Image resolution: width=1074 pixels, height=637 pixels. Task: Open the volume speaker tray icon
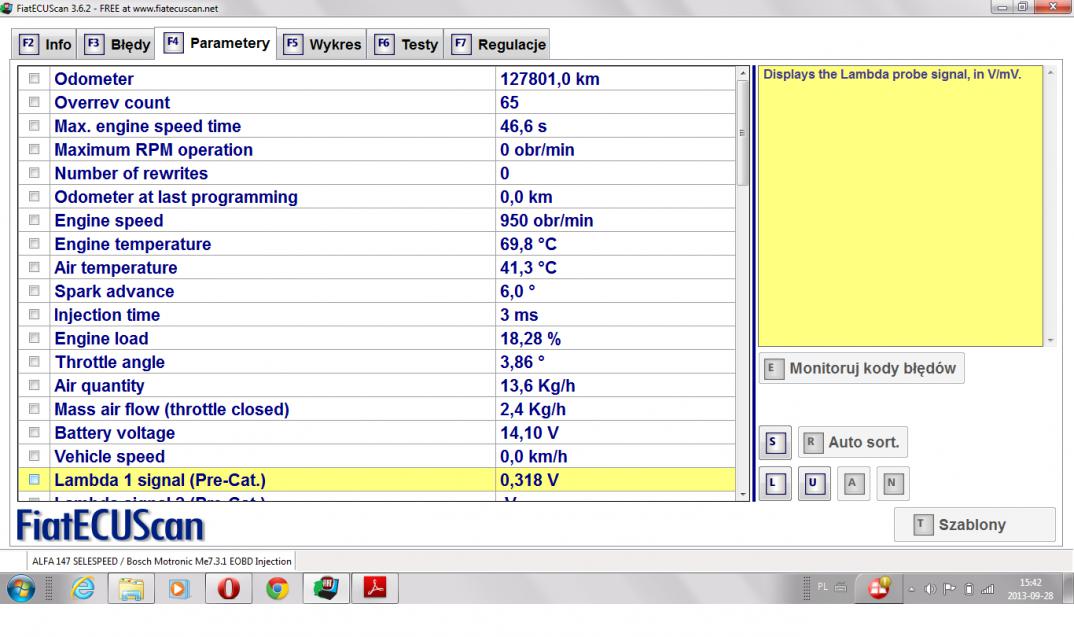(929, 589)
